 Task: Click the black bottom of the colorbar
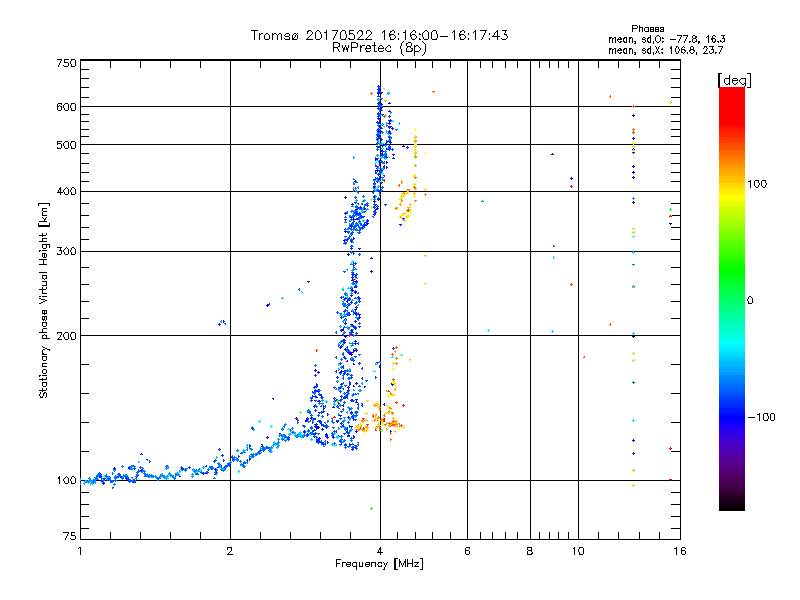click(x=732, y=503)
